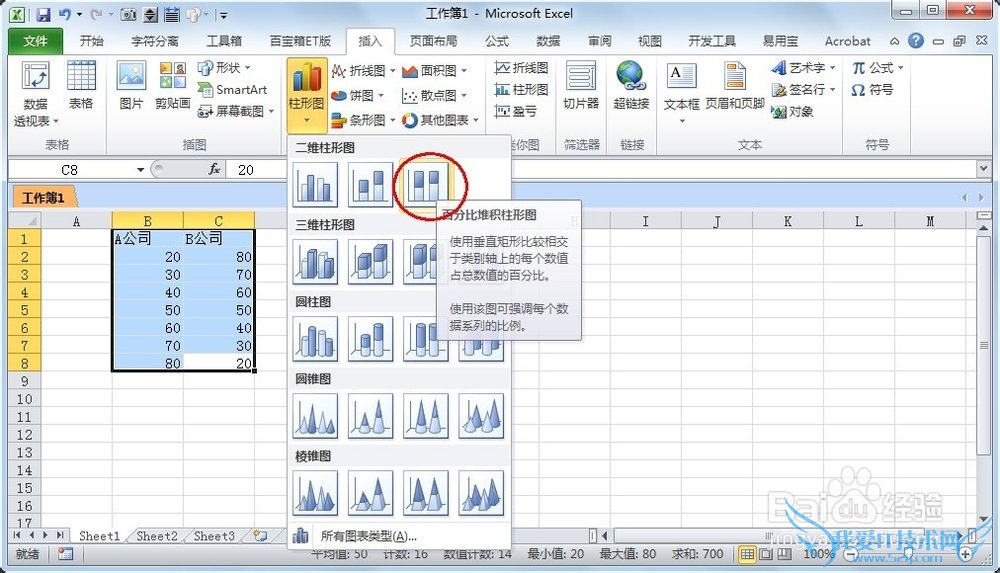
Task: Insert a 超链接 hyperlink
Action: (x=630, y=85)
